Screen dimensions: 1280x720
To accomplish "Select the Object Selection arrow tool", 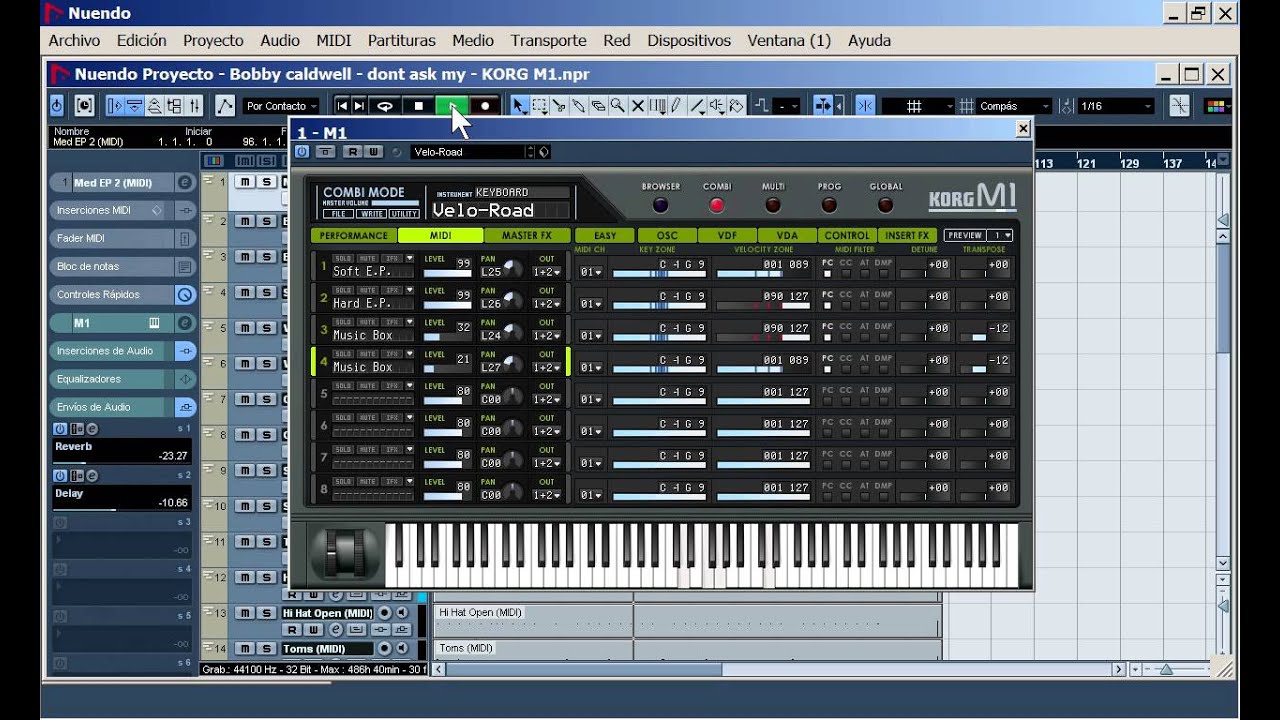I will 518,105.
